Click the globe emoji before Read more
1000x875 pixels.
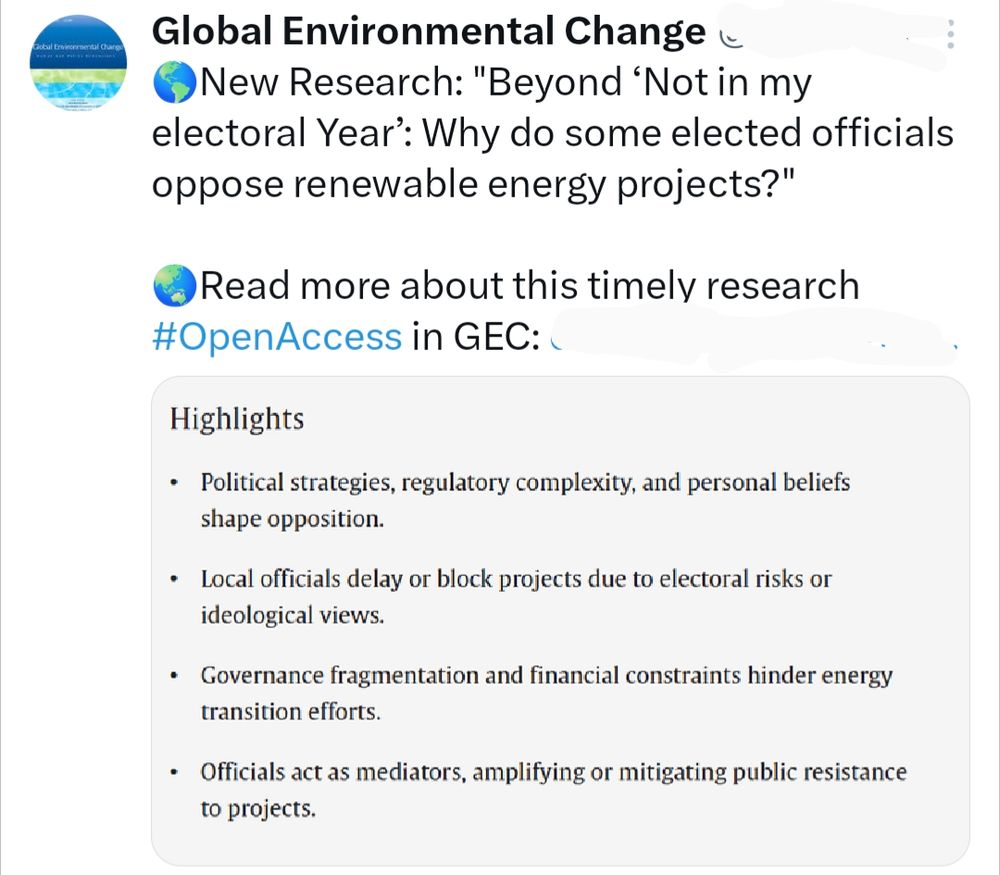click(175, 286)
